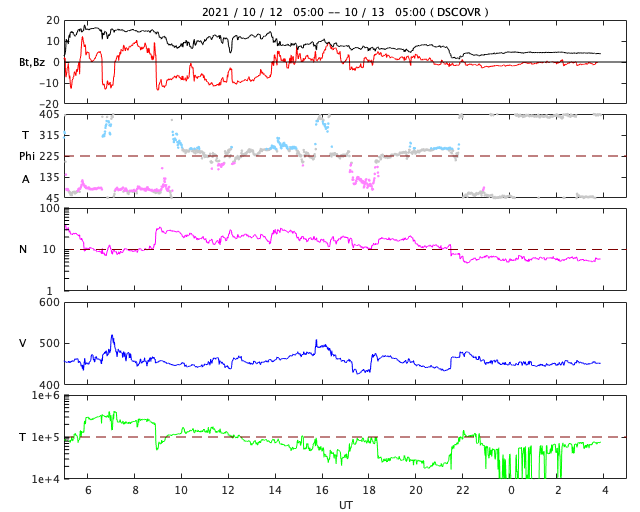Click the V speed axis label

(x=23, y=343)
